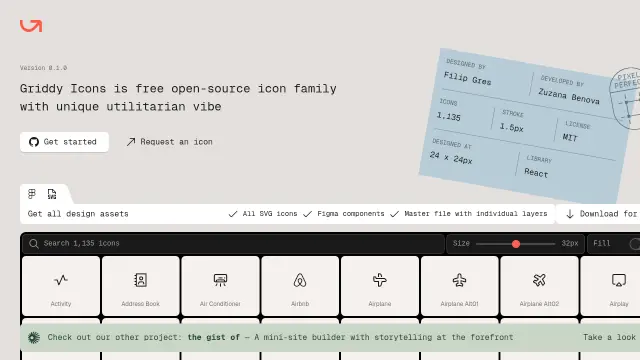
Task: Switch to the SVG assets tab
Action: click(52, 194)
